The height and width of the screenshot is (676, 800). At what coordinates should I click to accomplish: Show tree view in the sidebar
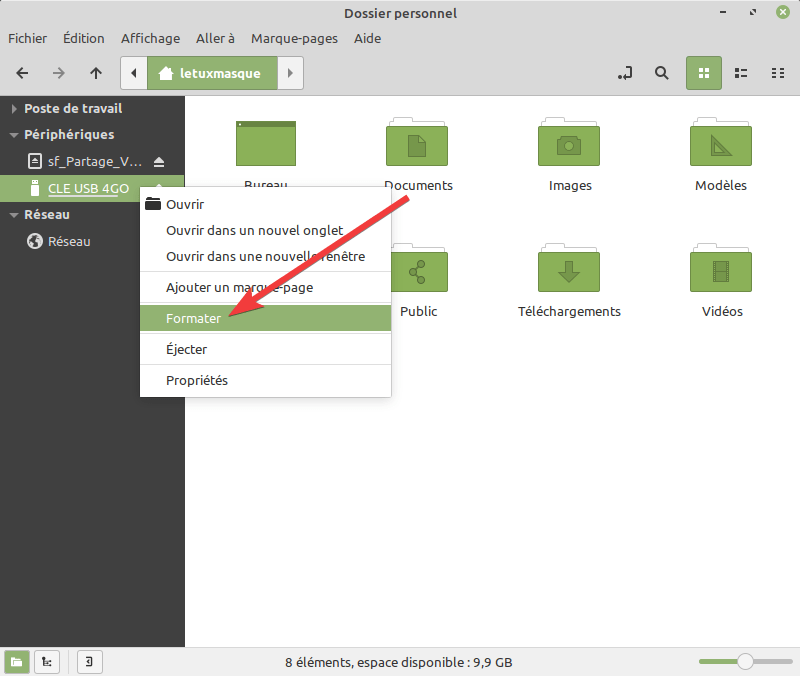[x=47, y=662]
